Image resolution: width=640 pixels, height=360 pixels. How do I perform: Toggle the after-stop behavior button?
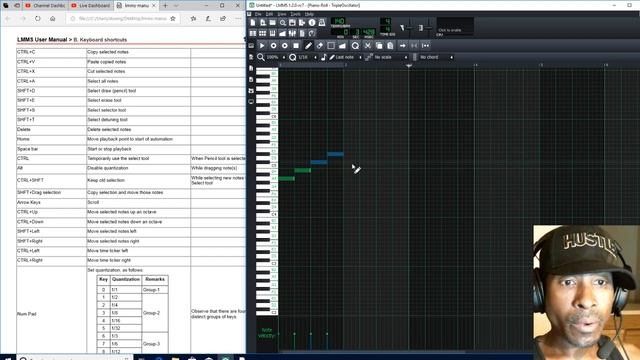point(425,46)
